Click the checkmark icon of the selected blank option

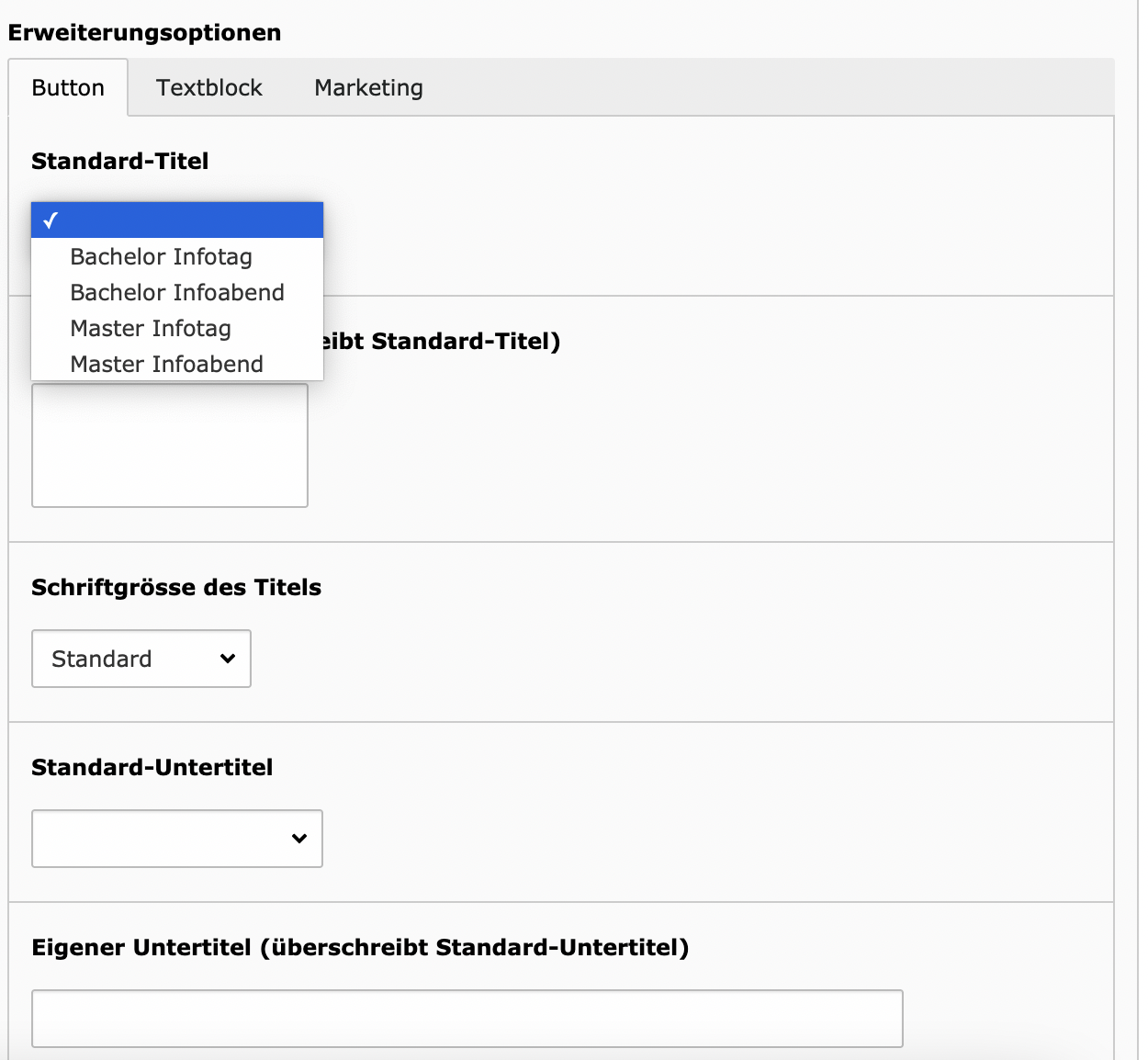(51, 220)
